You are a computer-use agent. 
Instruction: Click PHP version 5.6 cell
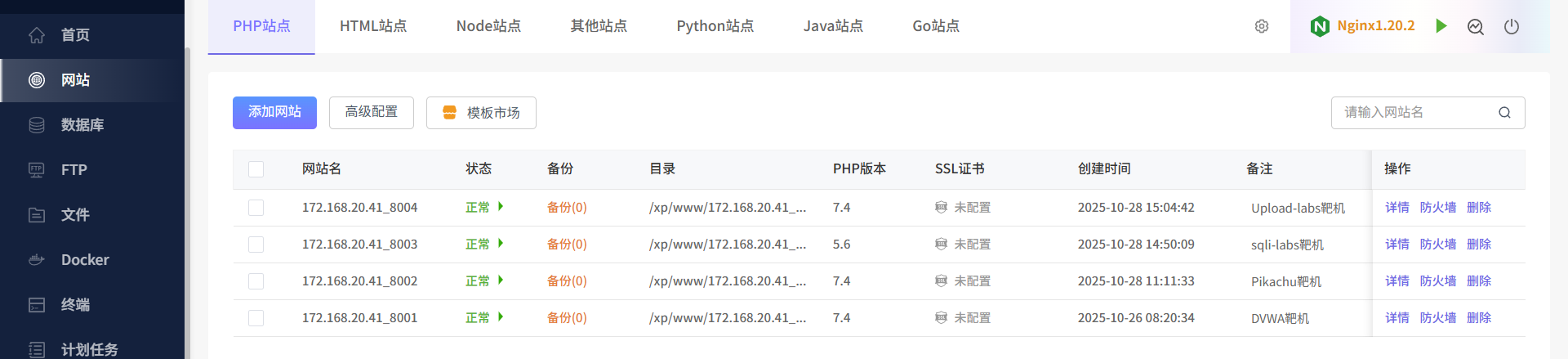[x=841, y=245]
